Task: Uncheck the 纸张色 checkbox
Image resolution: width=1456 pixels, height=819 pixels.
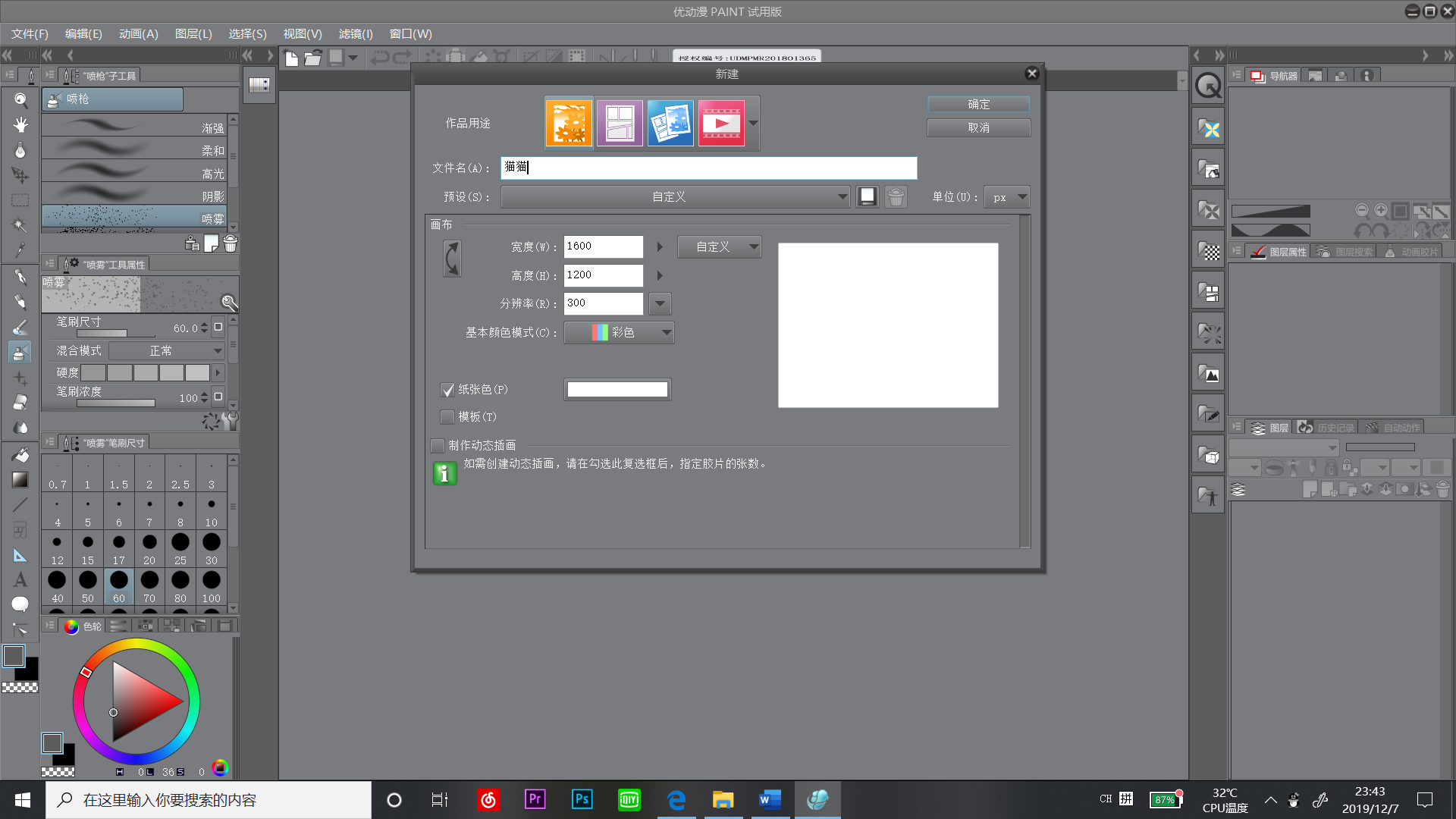Action: [447, 390]
